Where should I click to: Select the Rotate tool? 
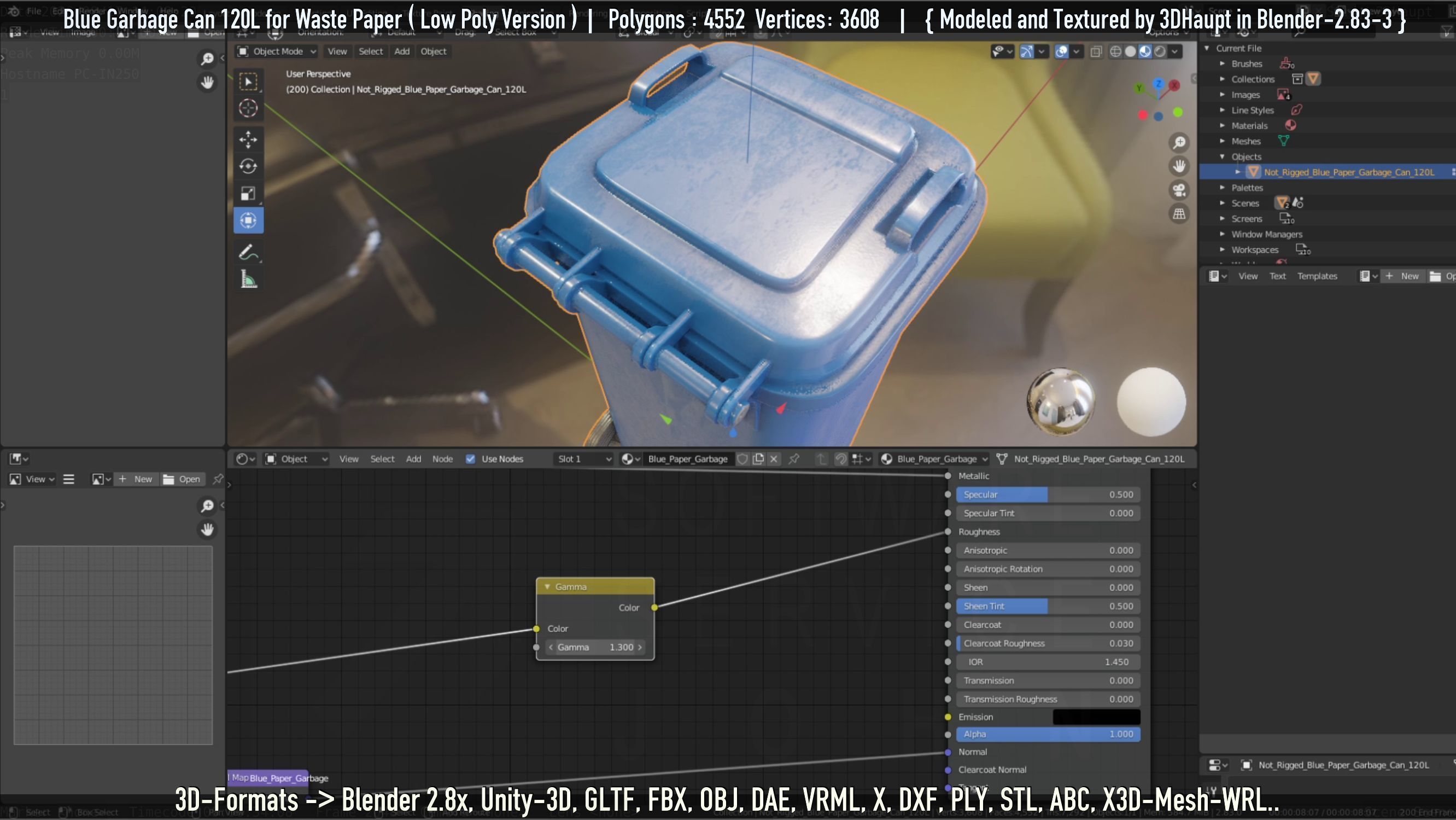[248, 166]
